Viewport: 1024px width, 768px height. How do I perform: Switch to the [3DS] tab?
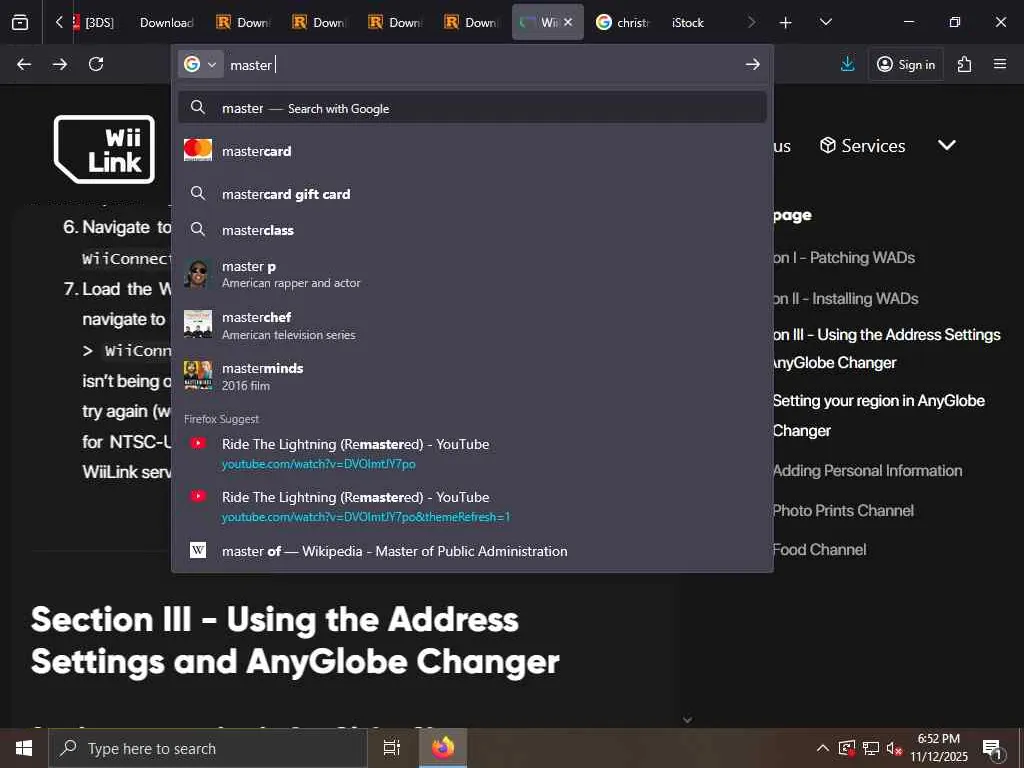pos(93,22)
